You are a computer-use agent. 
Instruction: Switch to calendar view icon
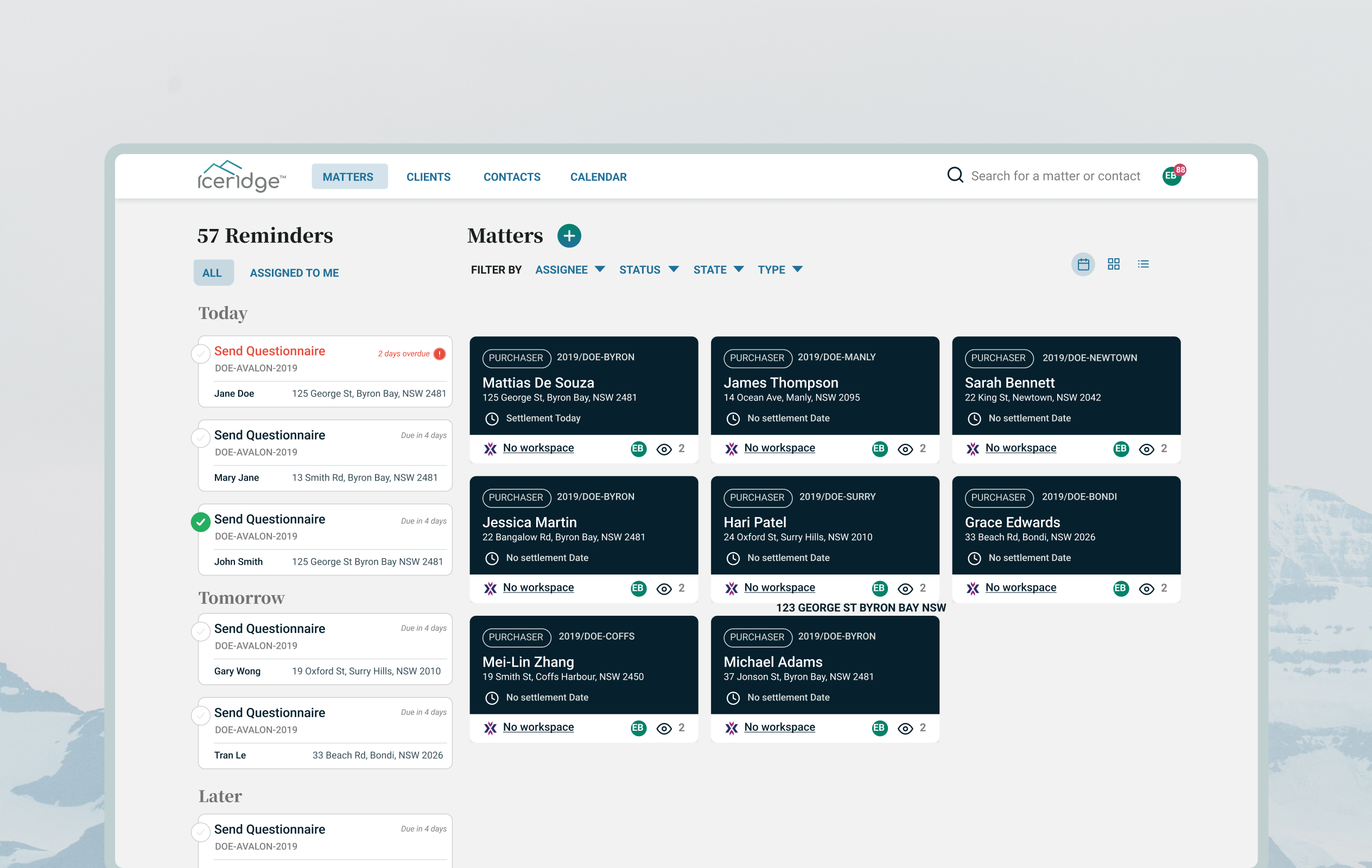[x=1083, y=264]
